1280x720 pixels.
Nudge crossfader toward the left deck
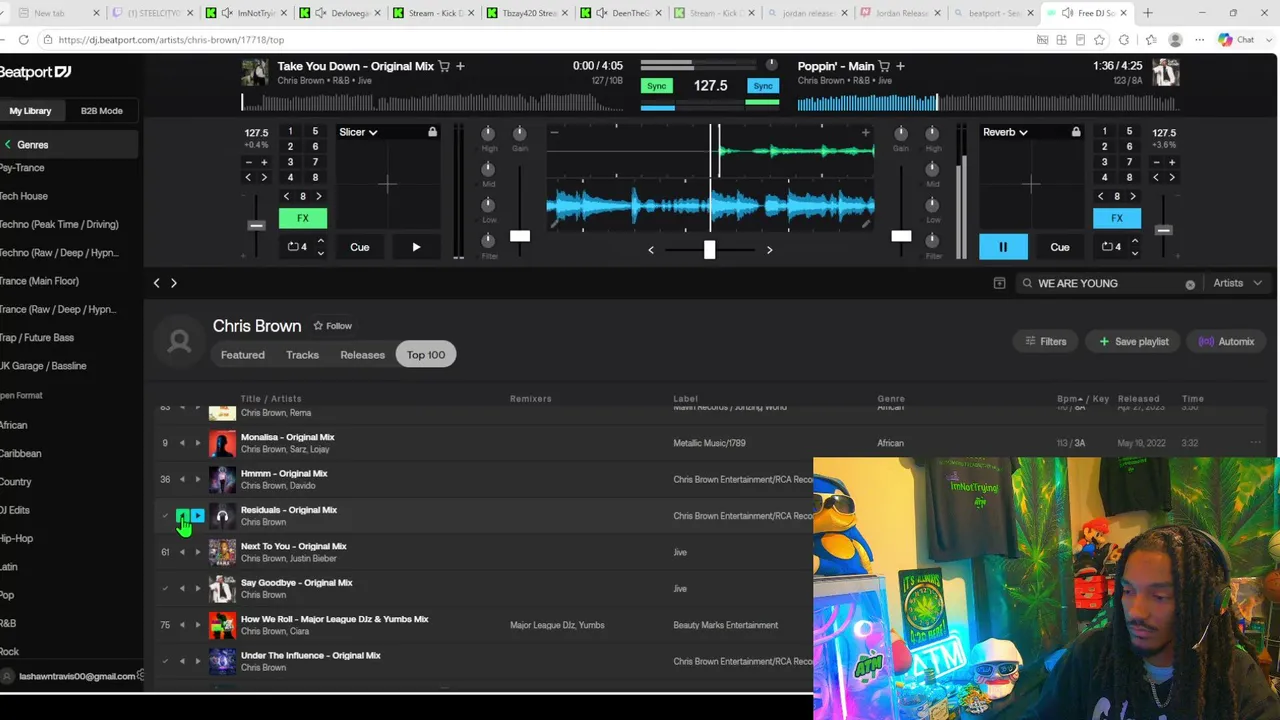(651, 250)
